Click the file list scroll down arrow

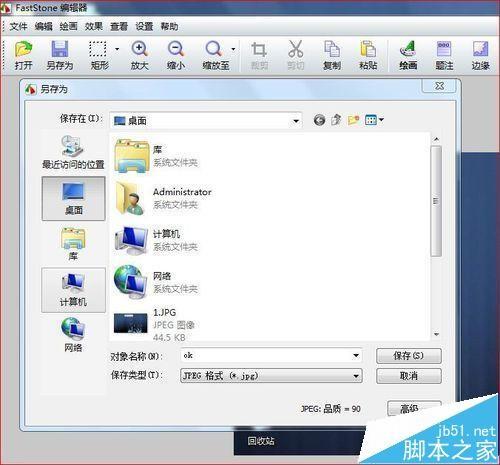(x=436, y=334)
